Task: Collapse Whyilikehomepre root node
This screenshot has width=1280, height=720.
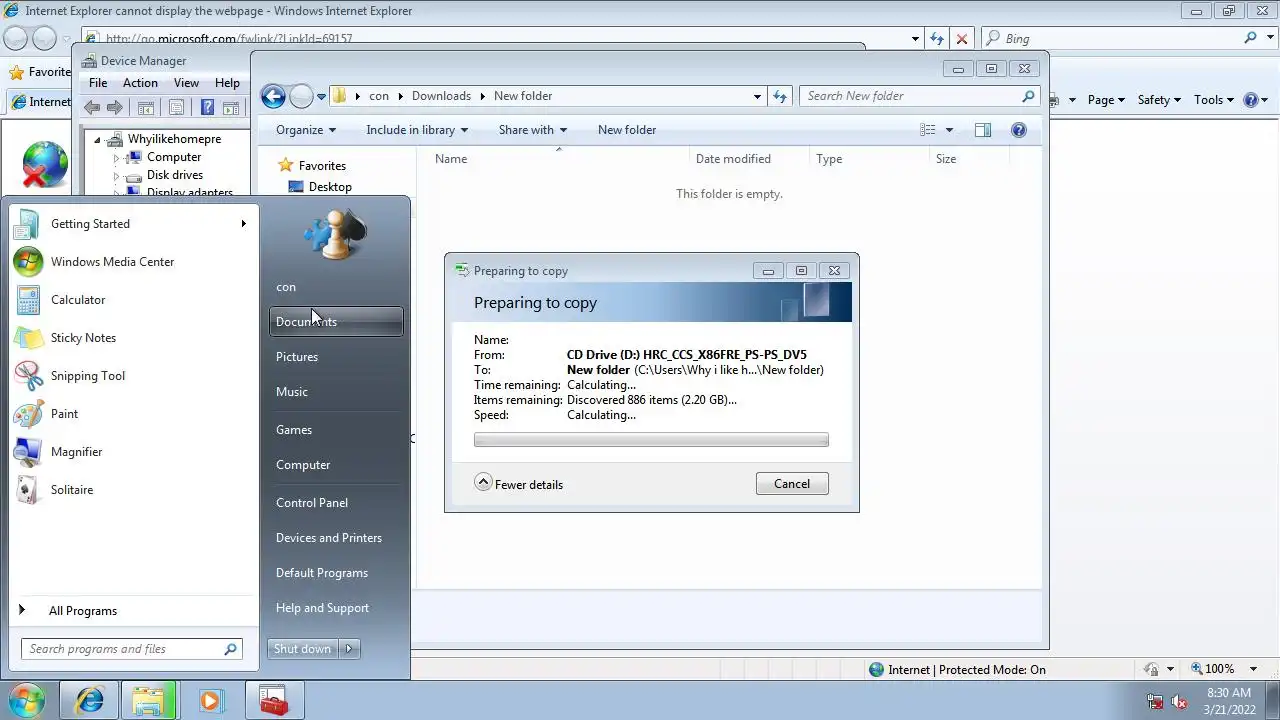Action: click(x=98, y=140)
